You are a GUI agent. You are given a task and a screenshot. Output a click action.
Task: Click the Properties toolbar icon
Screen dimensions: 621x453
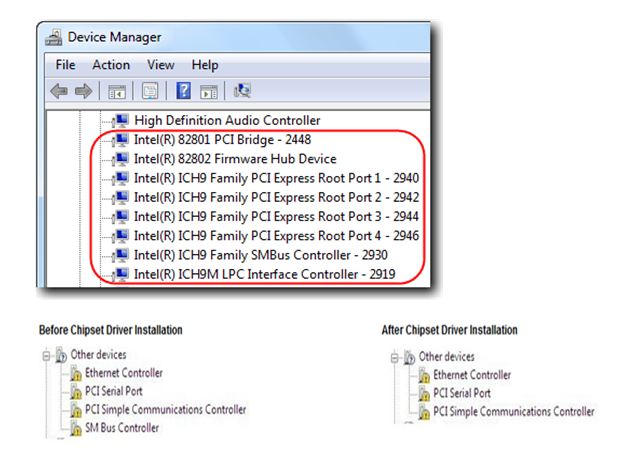coord(150,91)
